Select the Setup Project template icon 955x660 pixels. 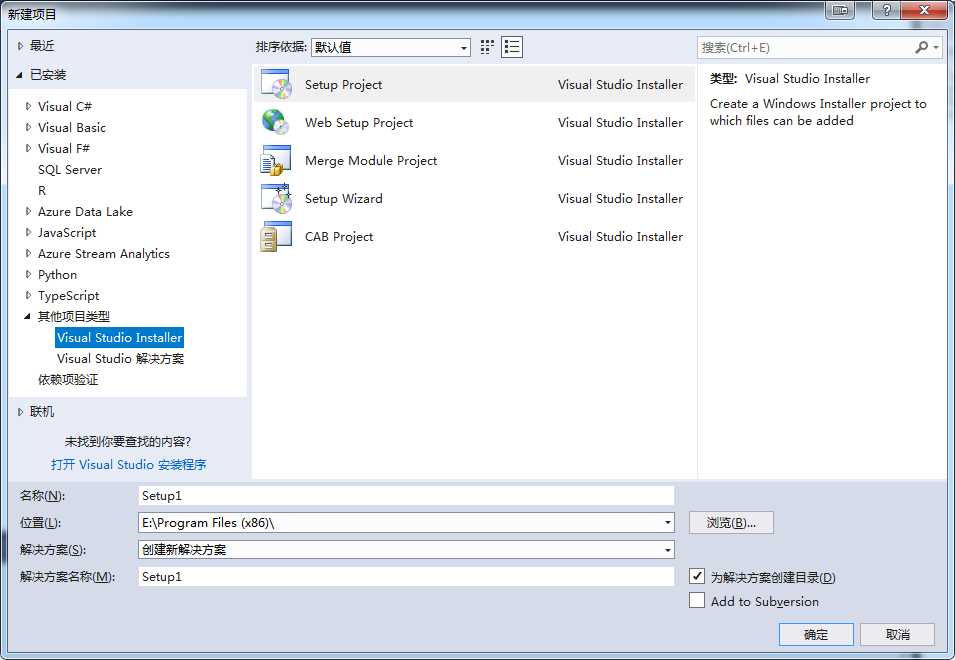pos(277,84)
